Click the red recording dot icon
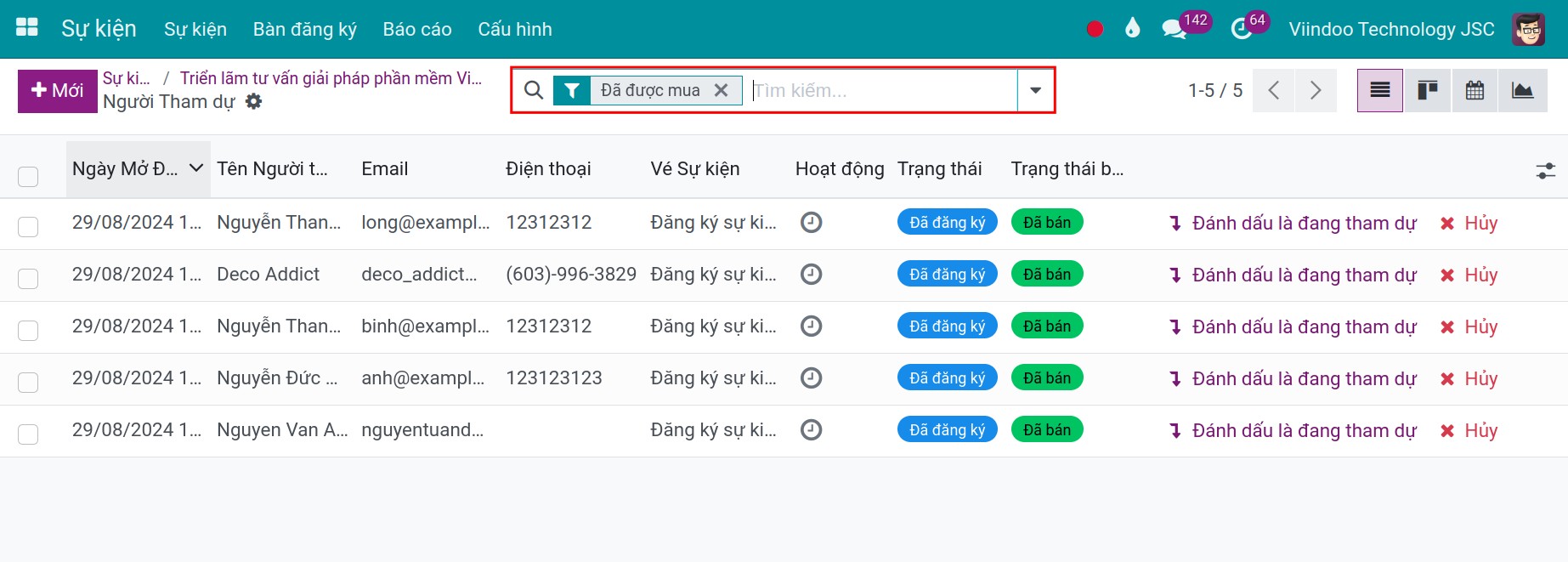1568x562 pixels. [x=1095, y=29]
